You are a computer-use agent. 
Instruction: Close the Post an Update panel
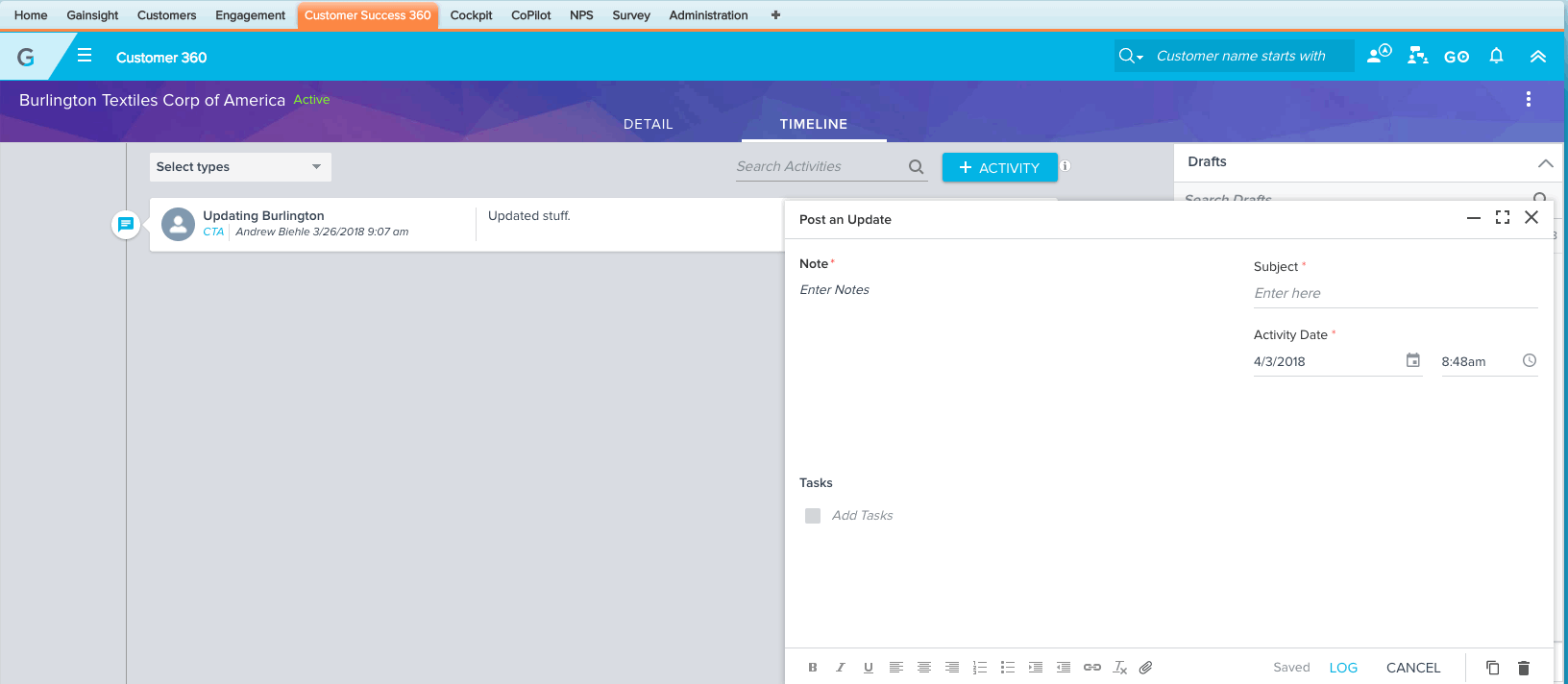1531,218
